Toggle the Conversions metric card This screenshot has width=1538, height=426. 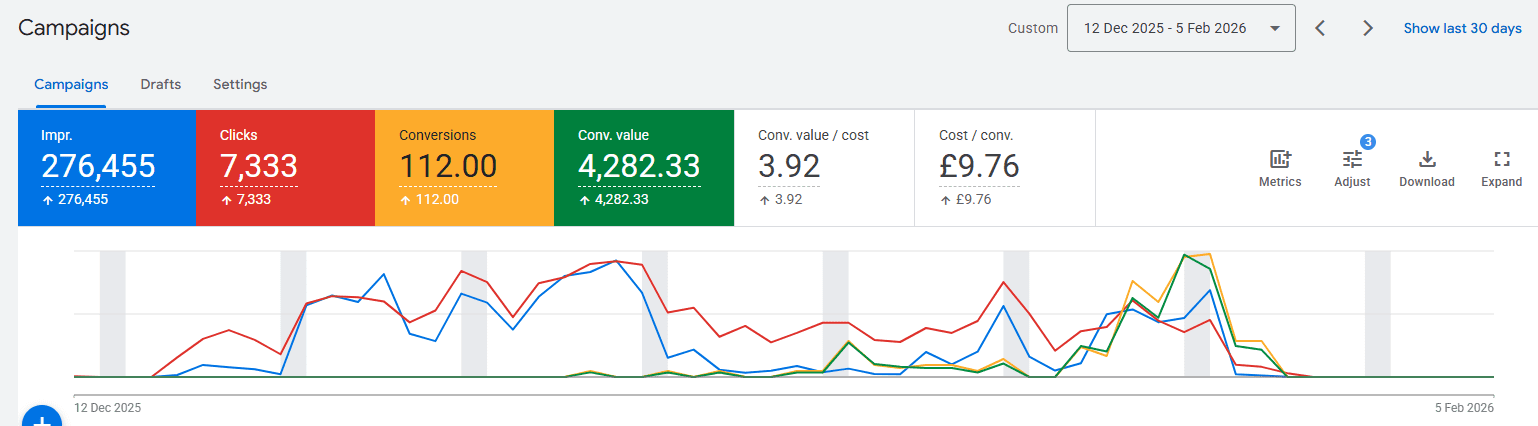click(463, 168)
